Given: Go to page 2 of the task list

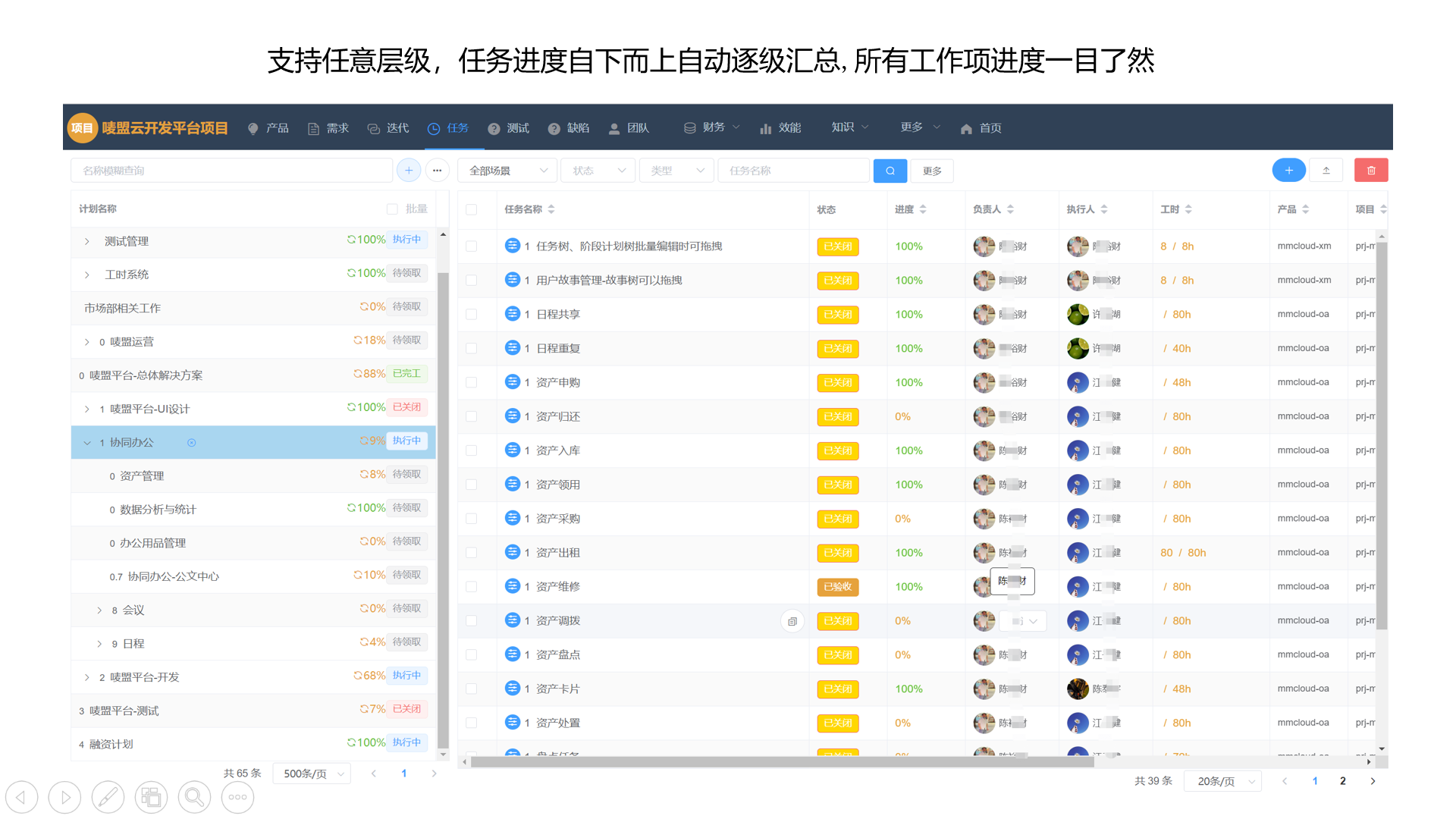Looking at the screenshot, I should click(x=1342, y=780).
